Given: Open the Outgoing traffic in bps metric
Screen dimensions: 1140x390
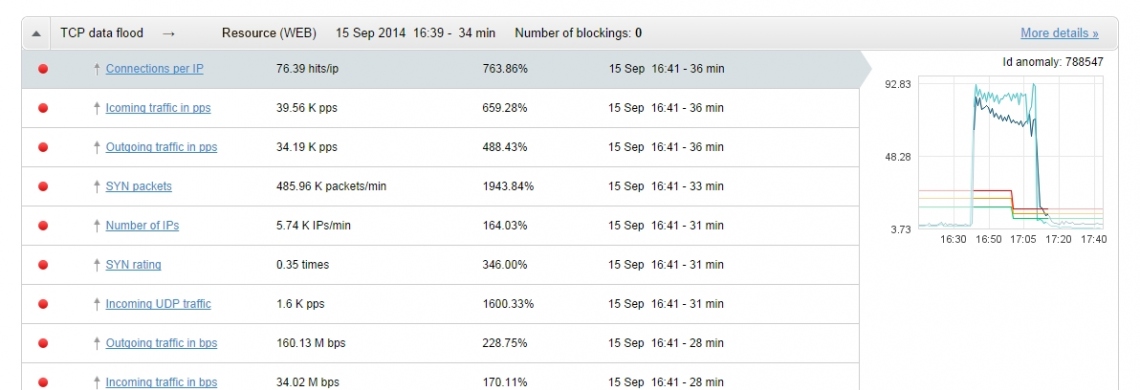Looking at the screenshot, I should pos(161,343).
